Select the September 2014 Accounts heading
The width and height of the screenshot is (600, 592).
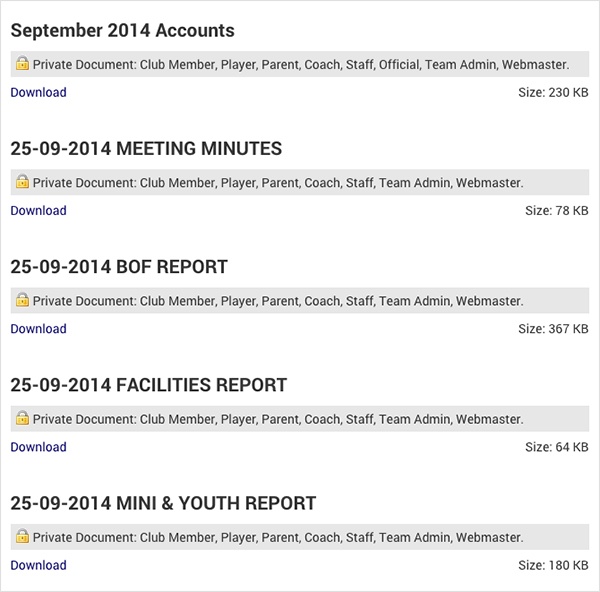point(122,31)
